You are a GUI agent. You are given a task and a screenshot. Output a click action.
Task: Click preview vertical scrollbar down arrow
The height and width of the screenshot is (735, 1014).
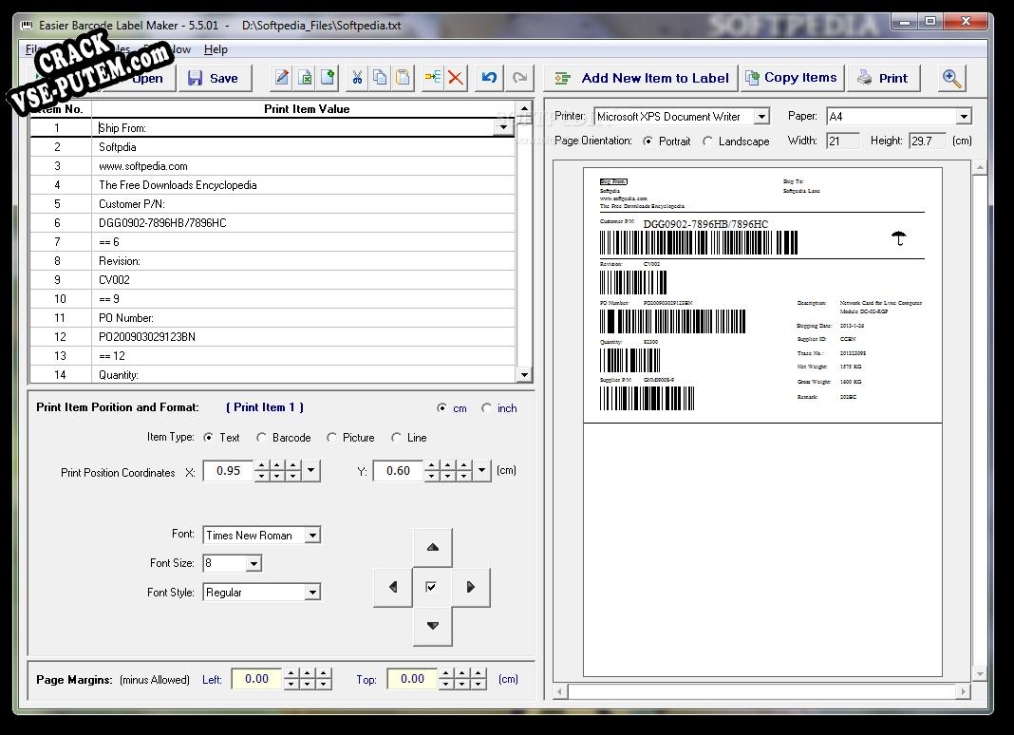click(x=980, y=674)
